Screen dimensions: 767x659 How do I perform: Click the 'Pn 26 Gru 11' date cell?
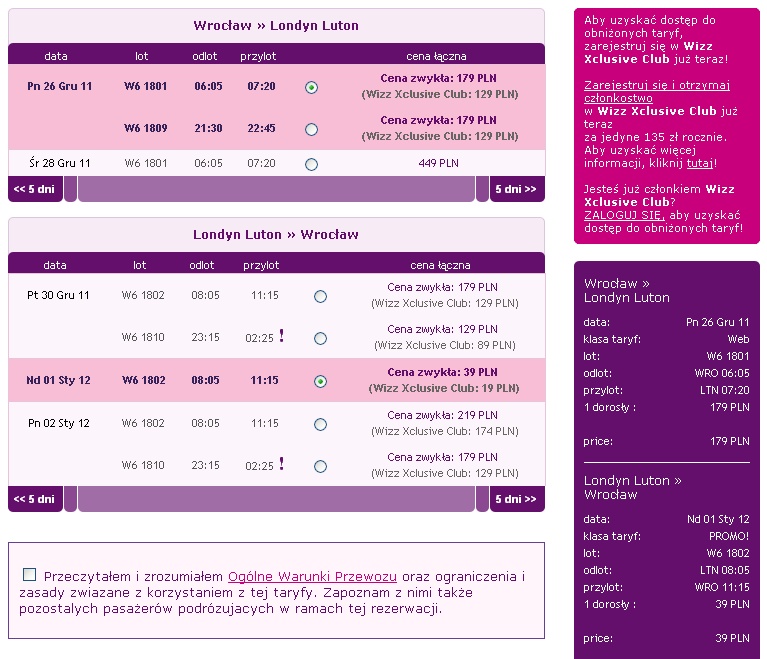(60, 86)
